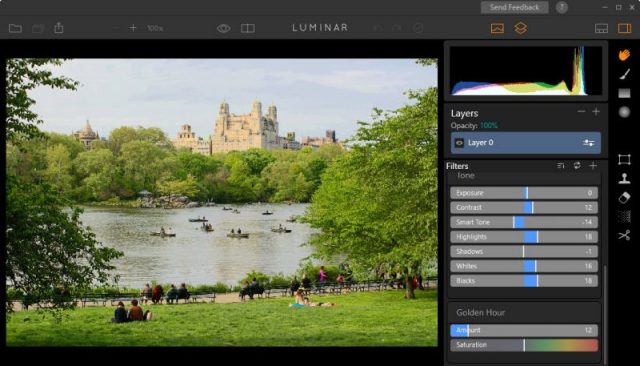The image size is (640, 366).
Task: Open an image with the folder icon
Action: tap(15, 28)
